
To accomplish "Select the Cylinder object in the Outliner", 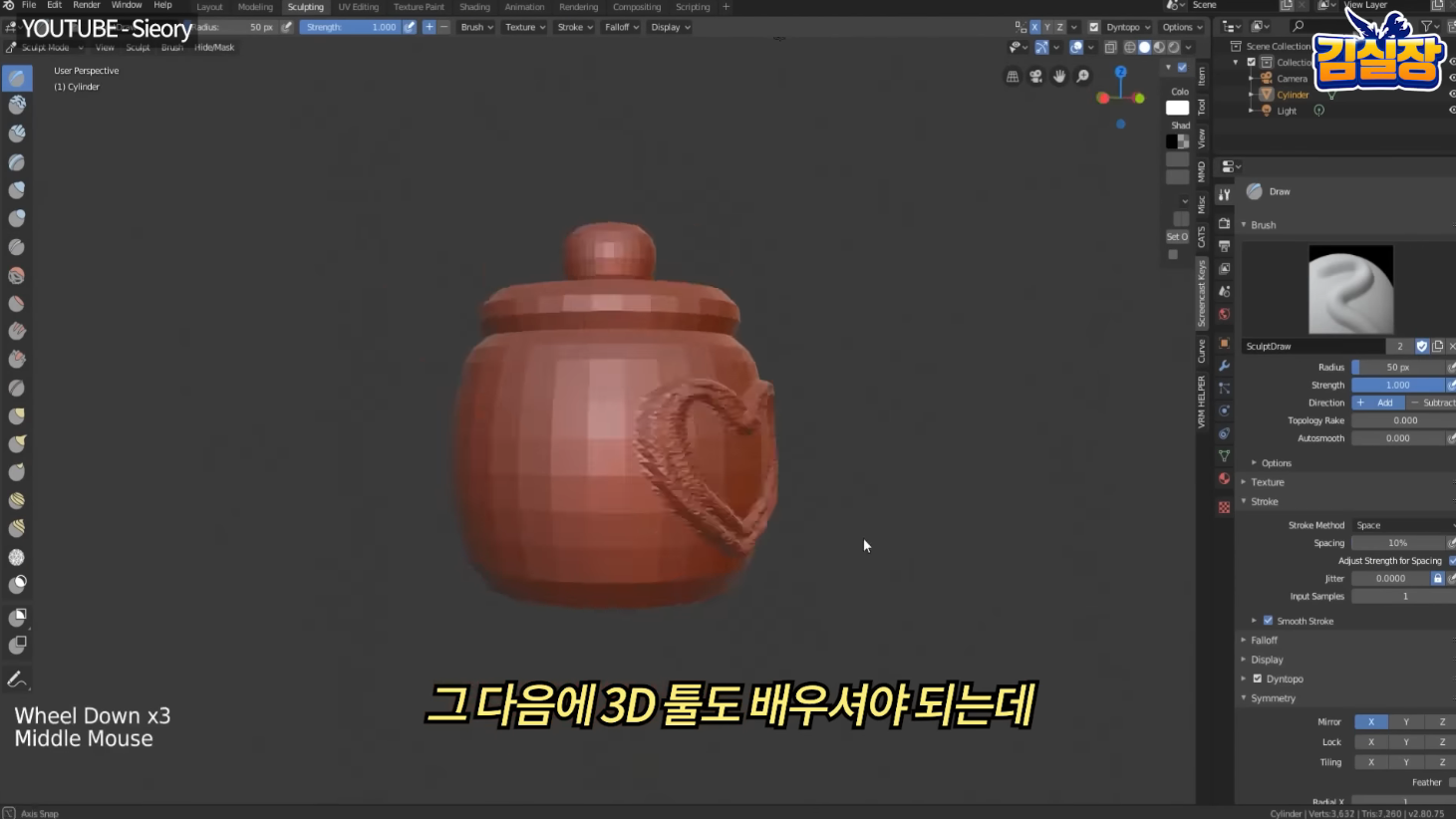I will click(x=1292, y=94).
